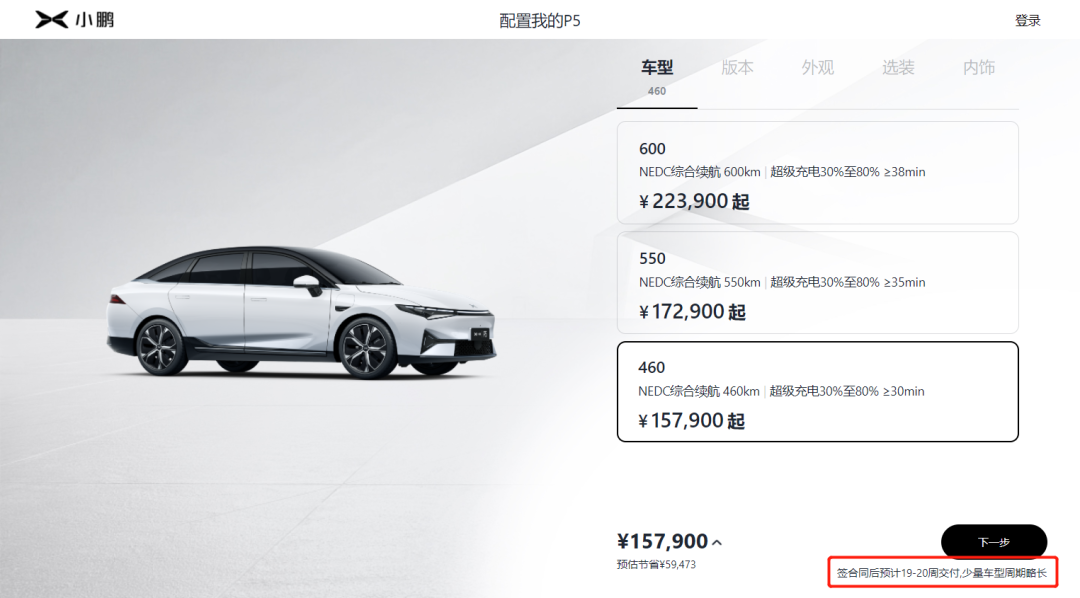
Task: Open the 内饰 tab
Action: pyautogui.click(x=979, y=68)
